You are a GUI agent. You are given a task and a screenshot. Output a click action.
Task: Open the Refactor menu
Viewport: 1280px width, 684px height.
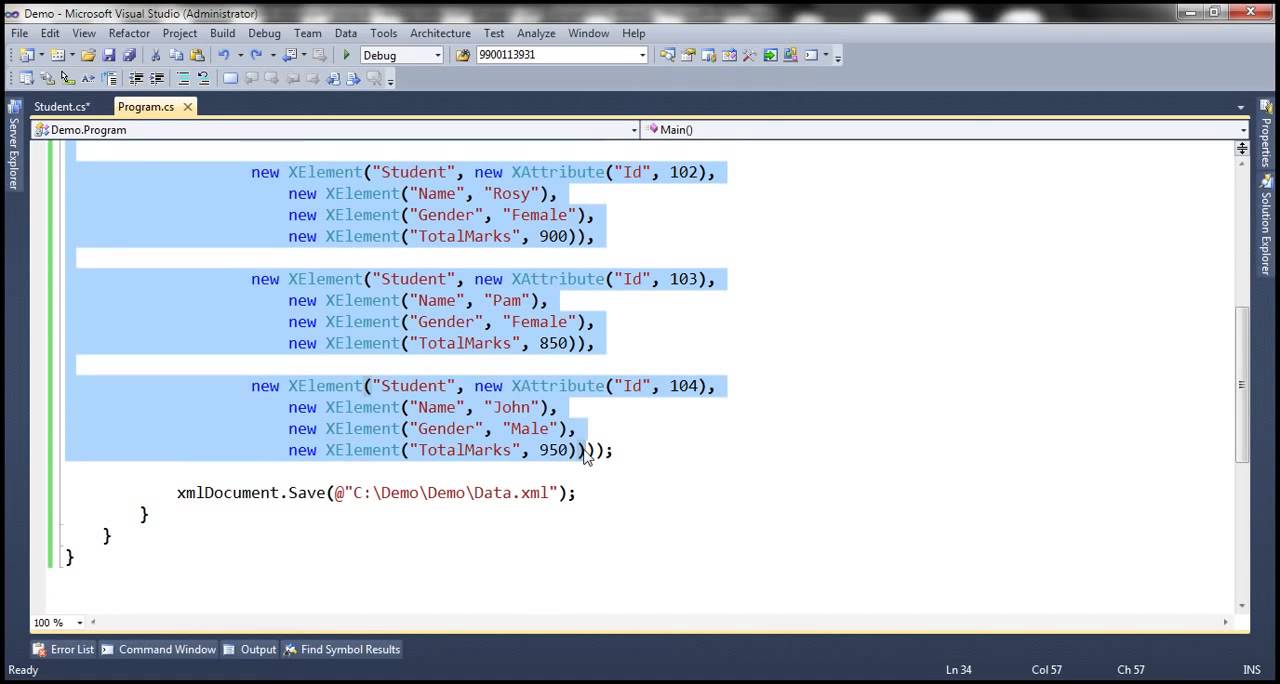pyautogui.click(x=129, y=33)
